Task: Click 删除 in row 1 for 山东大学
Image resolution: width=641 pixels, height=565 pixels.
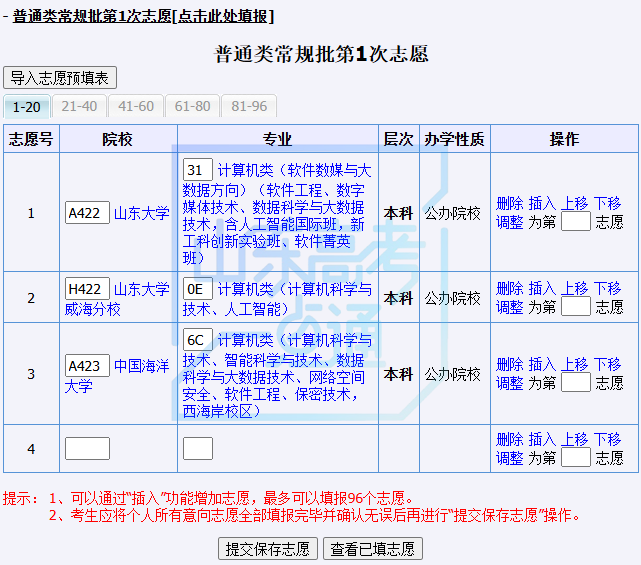Action: tap(509, 203)
